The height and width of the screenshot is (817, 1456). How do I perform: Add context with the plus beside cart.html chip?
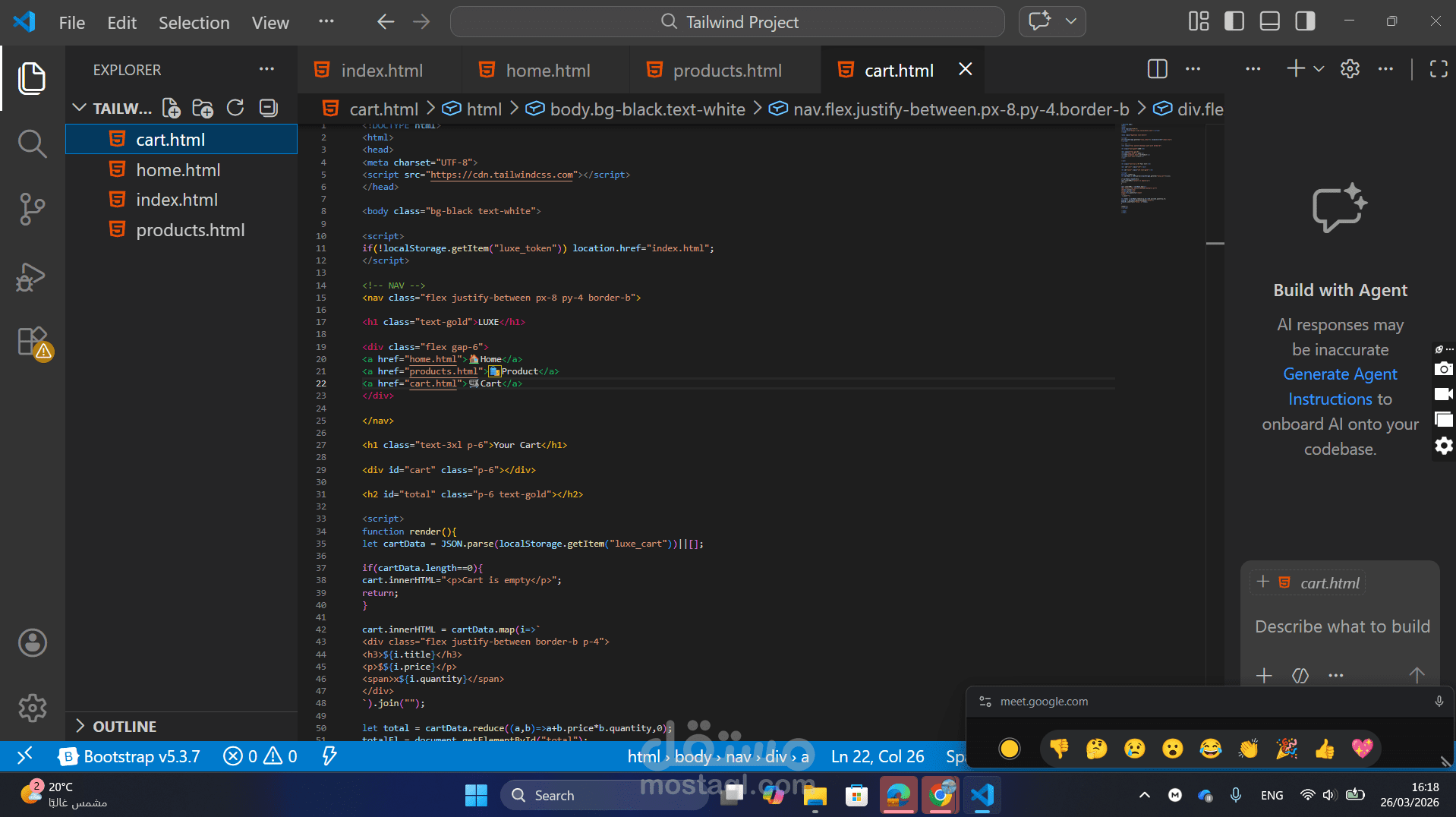1263,582
